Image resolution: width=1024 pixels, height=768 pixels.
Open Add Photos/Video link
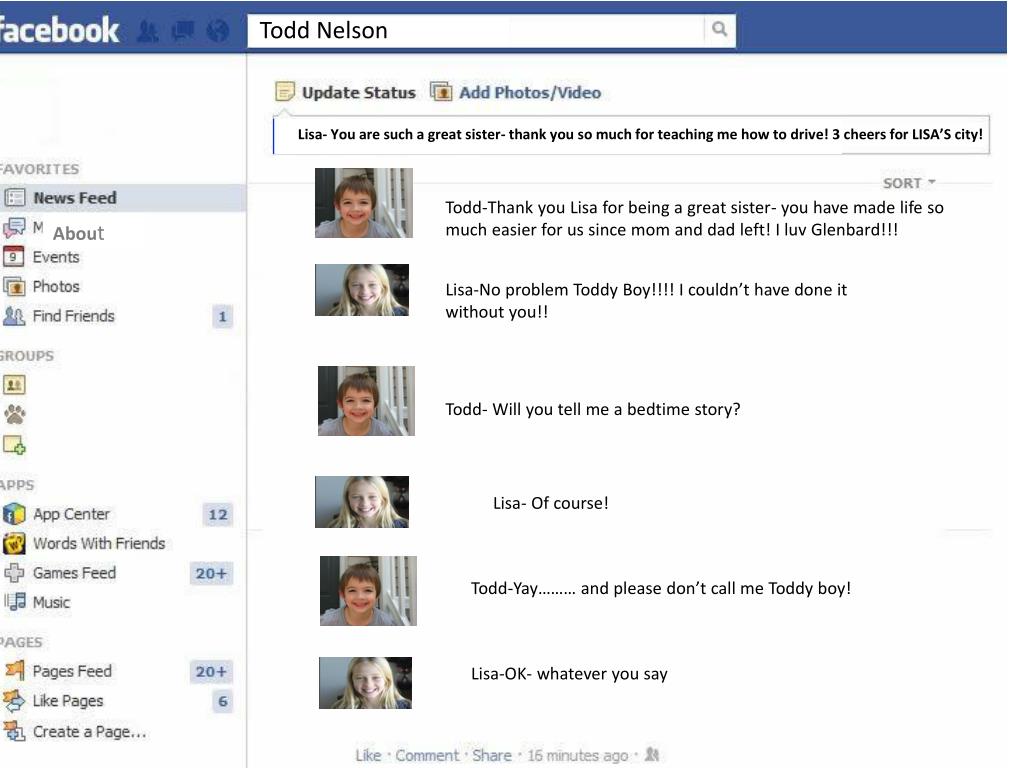pos(530,93)
